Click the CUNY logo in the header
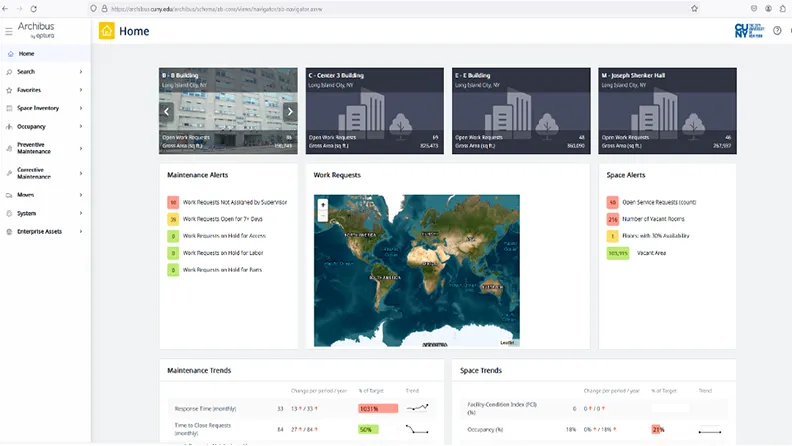Viewport: 792px width, 446px height. pos(749,31)
